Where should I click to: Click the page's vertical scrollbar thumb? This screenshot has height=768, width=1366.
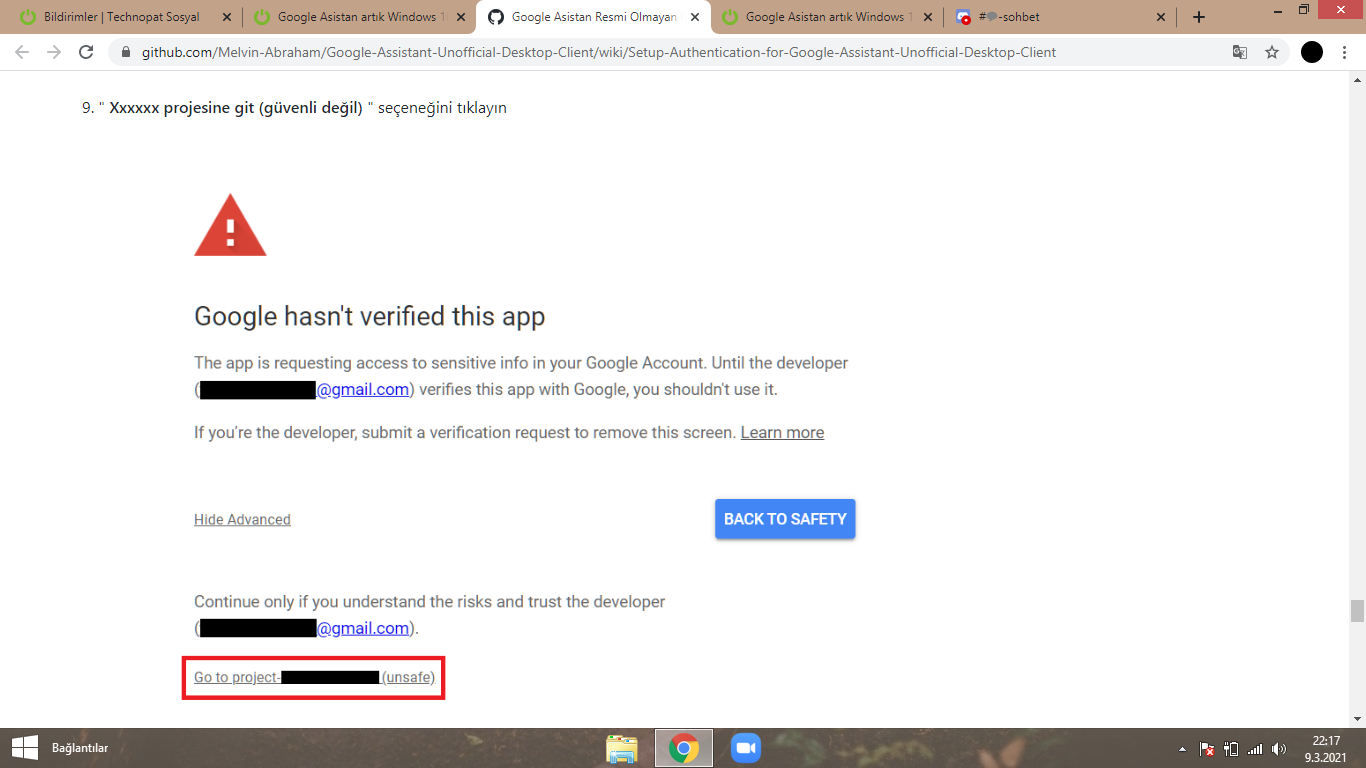[x=1357, y=611]
